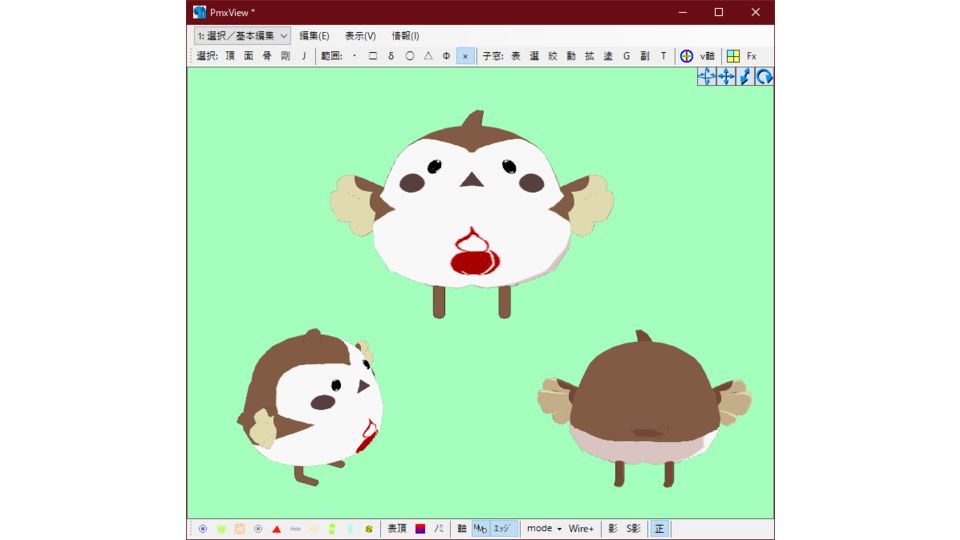Open the 塗 sub-window
The height and width of the screenshot is (540, 960).
[608, 56]
